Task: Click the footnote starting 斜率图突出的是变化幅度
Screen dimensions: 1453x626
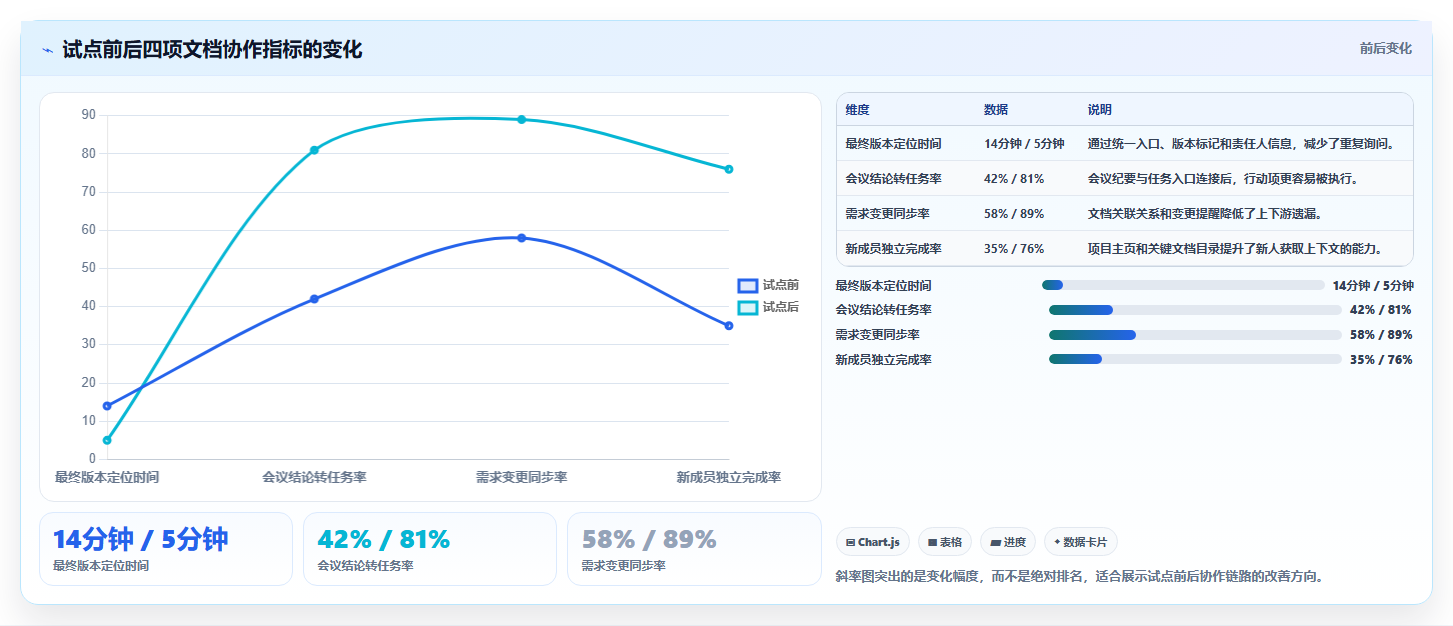Action: (x=1079, y=577)
